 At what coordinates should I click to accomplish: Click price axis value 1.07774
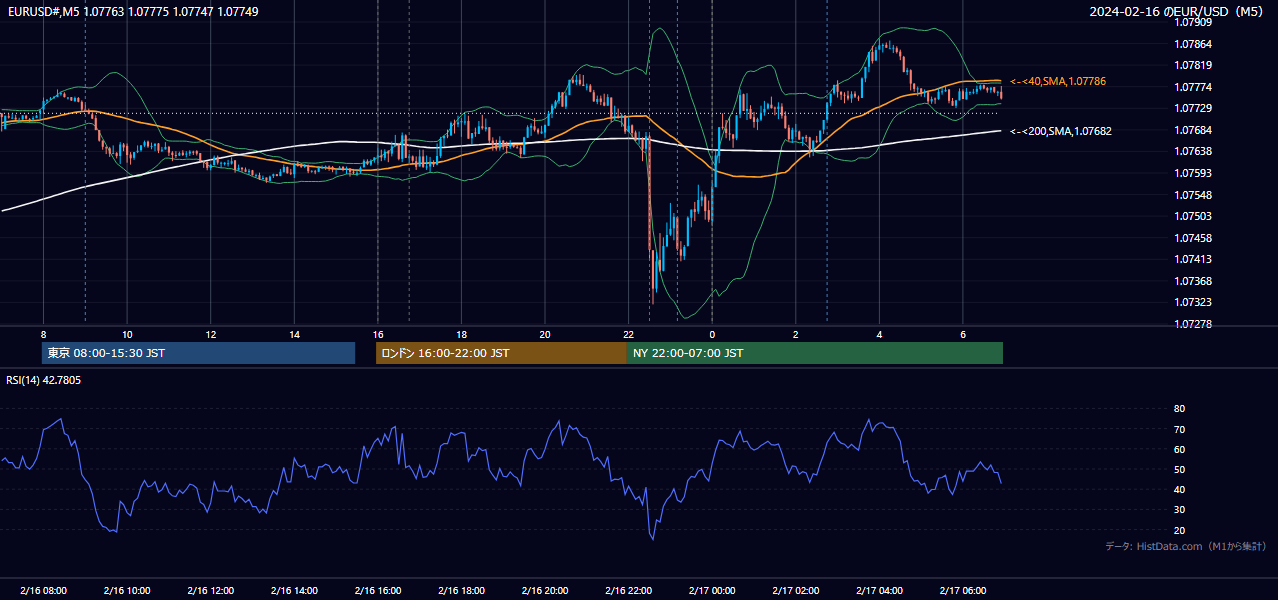pos(1192,87)
